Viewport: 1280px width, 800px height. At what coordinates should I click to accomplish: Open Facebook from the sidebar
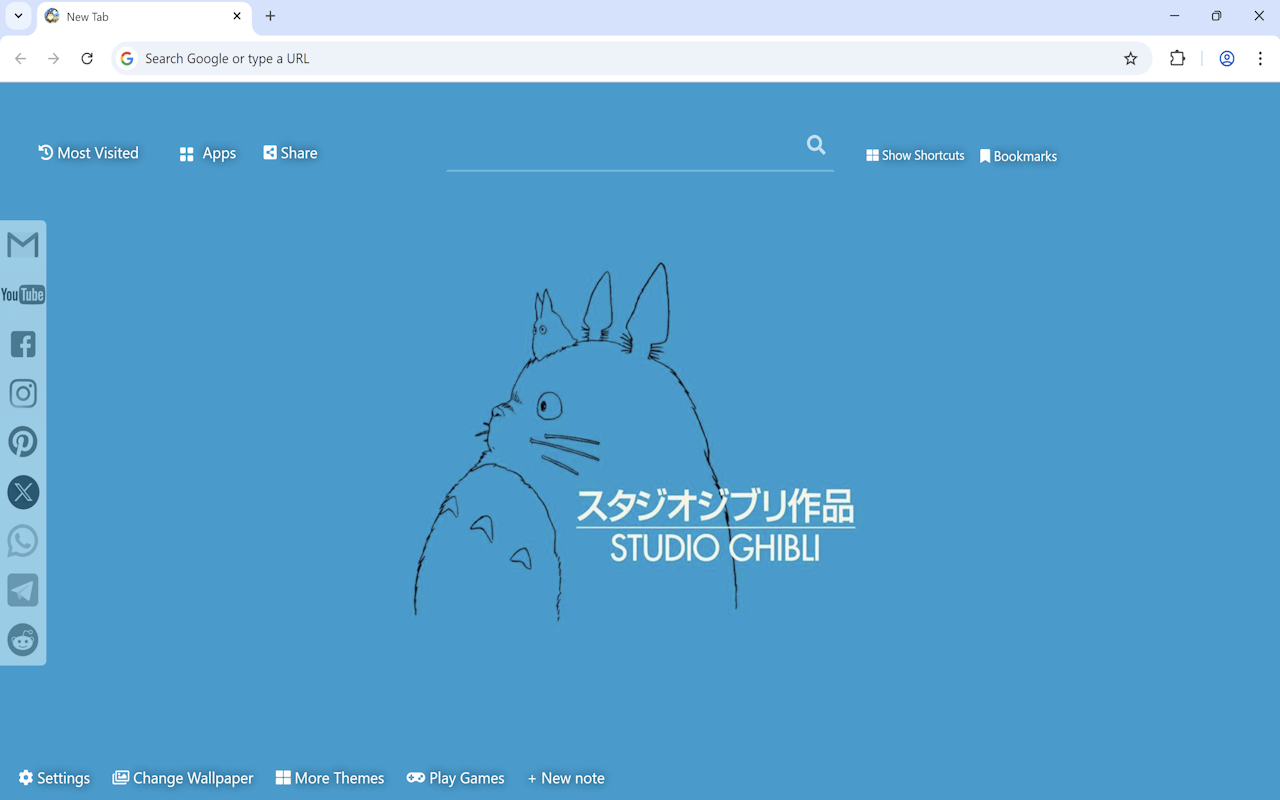pyautogui.click(x=22, y=344)
